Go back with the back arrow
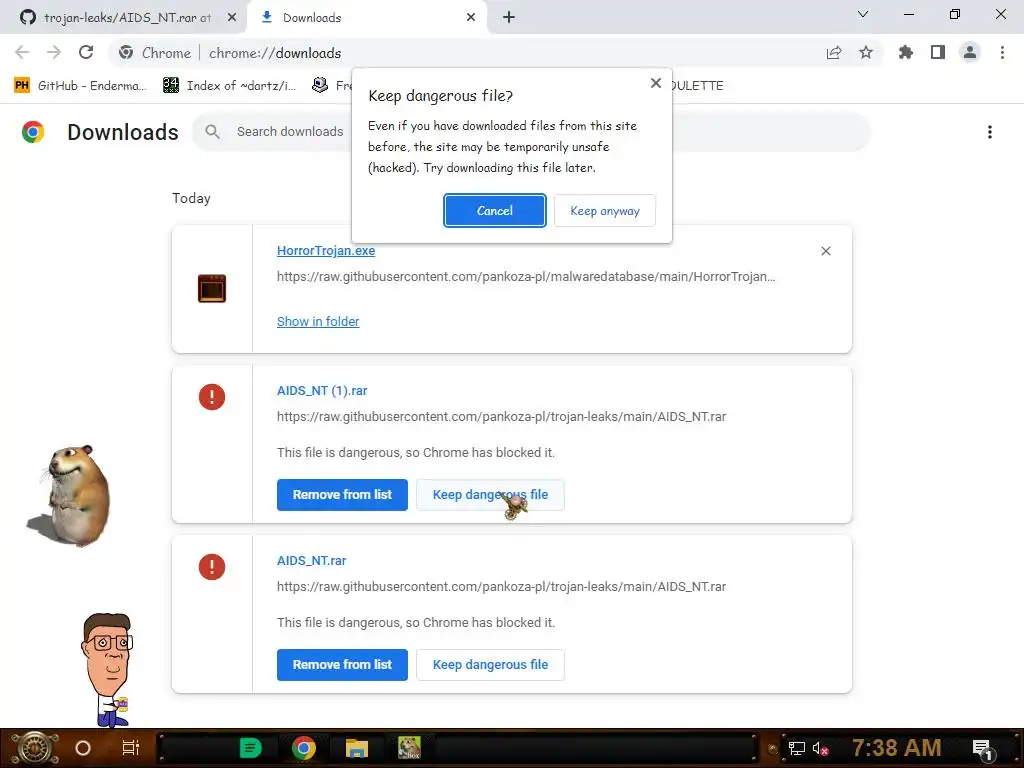This screenshot has width=1024, height=768. click(x=22, y=52)
